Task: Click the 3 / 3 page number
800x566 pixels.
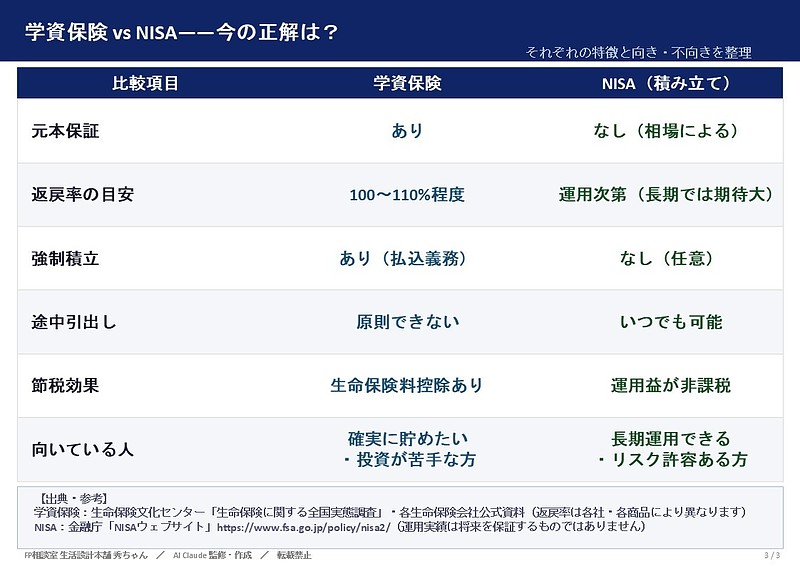Action: [772, 555]
